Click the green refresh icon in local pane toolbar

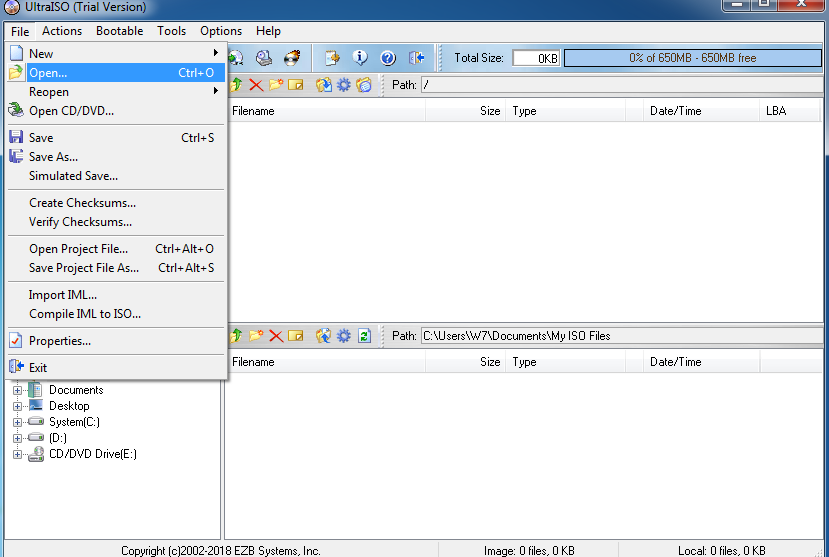click(364, 336)
